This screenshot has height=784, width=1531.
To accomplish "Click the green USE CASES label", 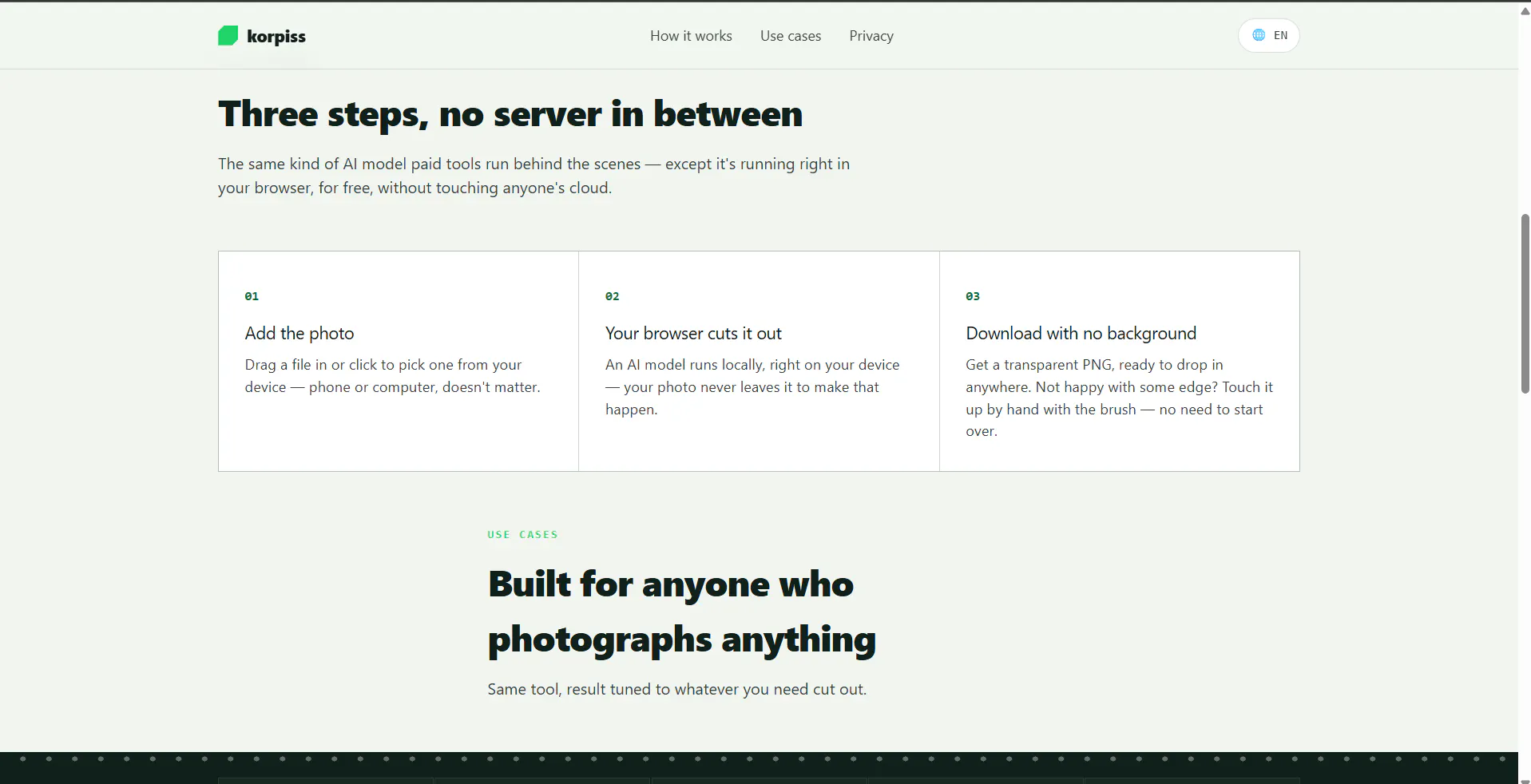I will pos(523,535).
